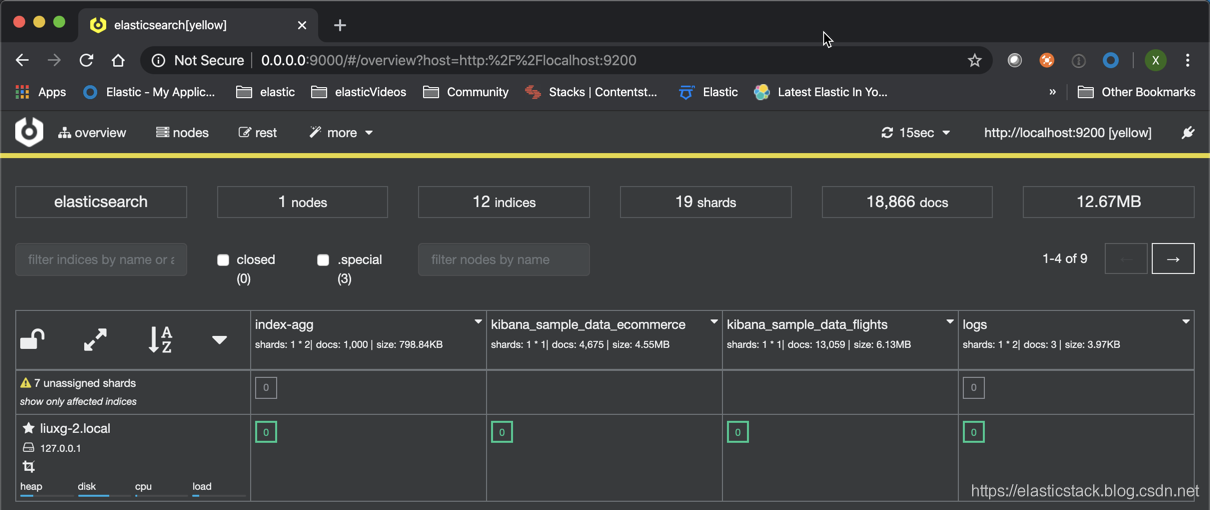Expand the more menu

341,132
